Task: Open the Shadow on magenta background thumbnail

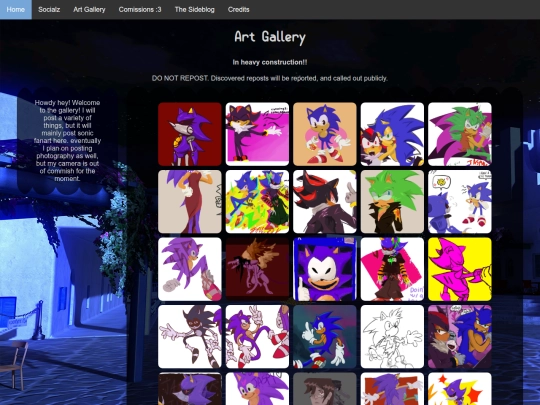Action: [x=257, y=134]
